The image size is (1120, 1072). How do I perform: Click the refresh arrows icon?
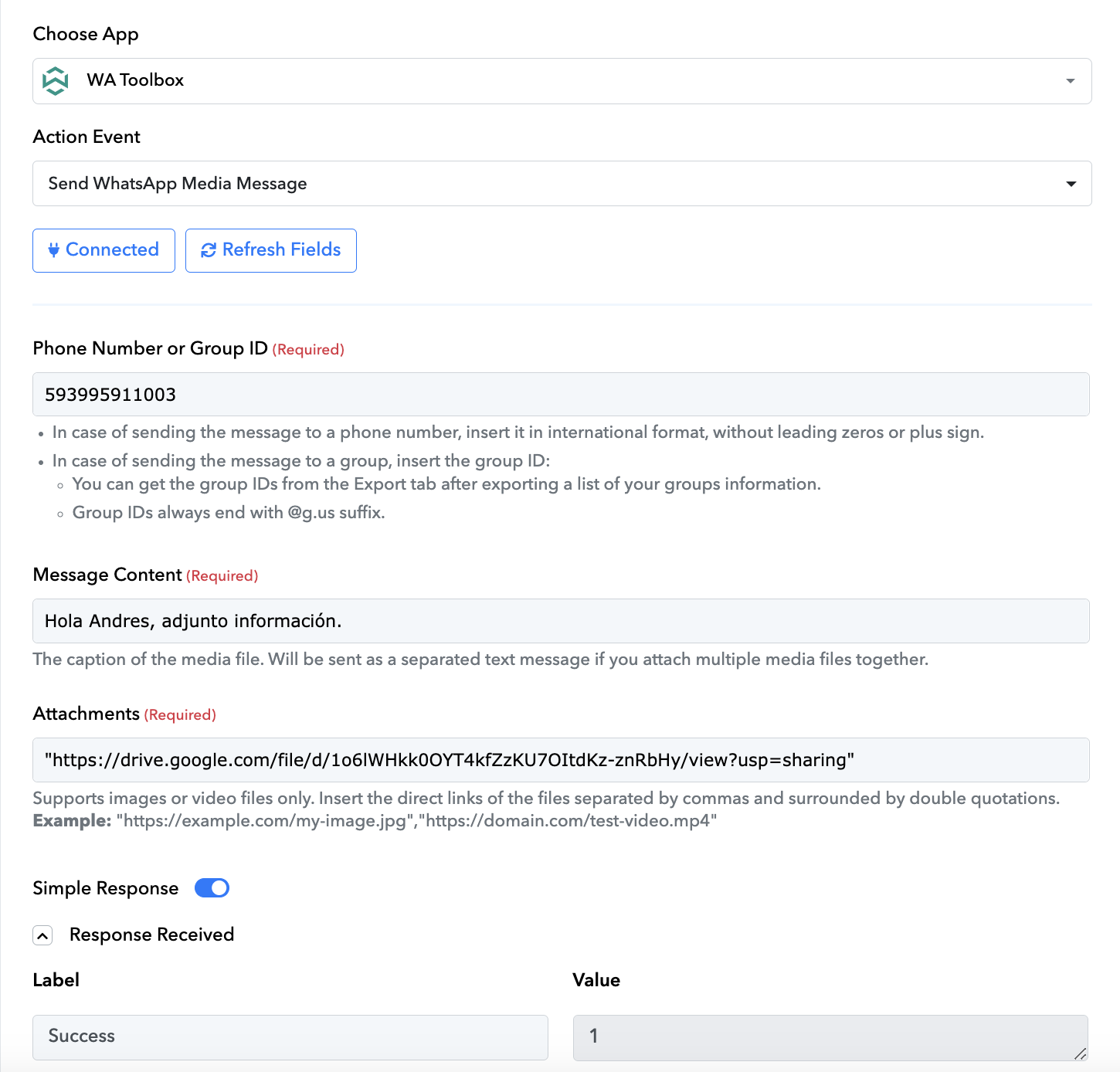click(x=209, y=249)
